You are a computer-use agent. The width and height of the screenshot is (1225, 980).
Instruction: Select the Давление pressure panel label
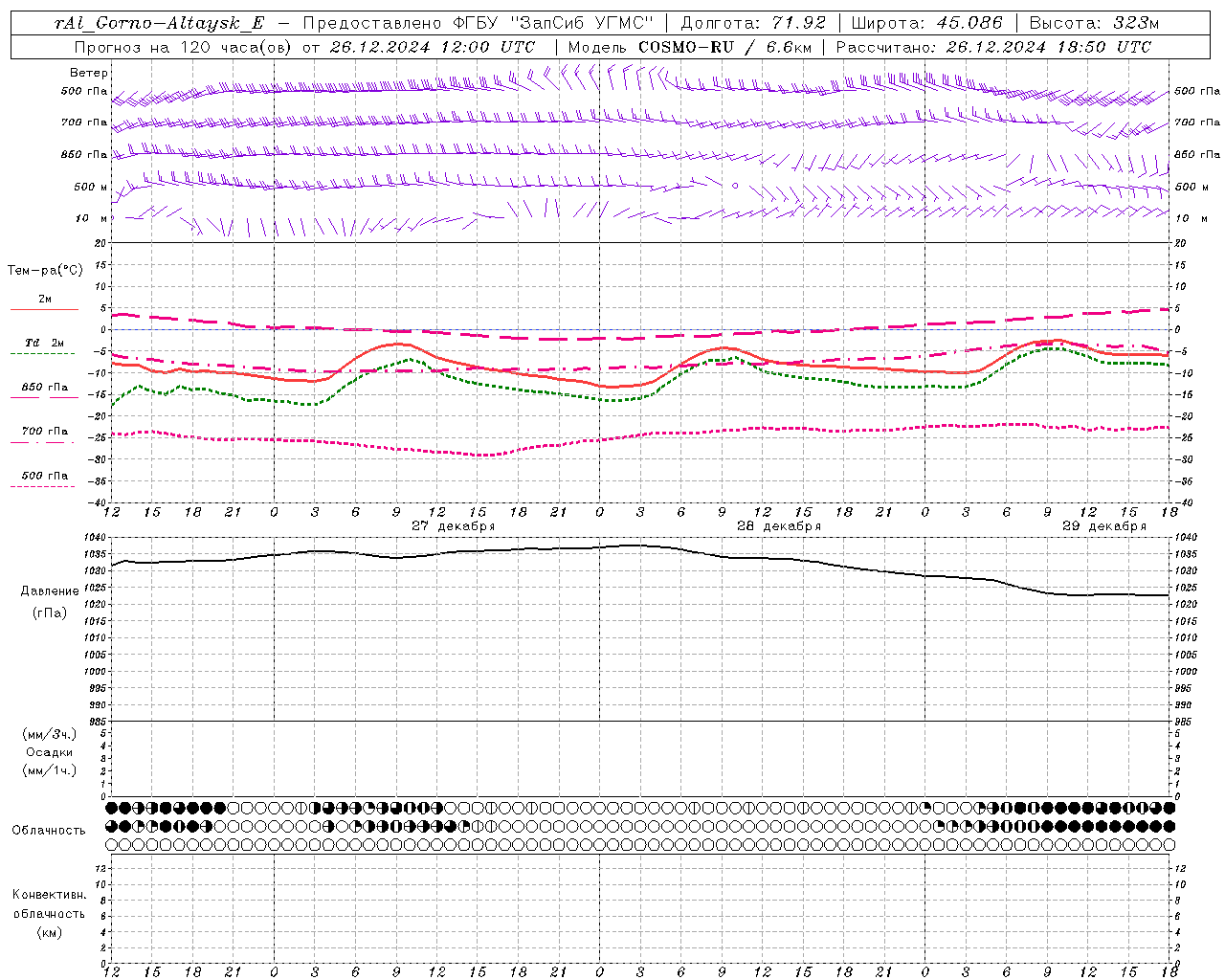[50, 591]
